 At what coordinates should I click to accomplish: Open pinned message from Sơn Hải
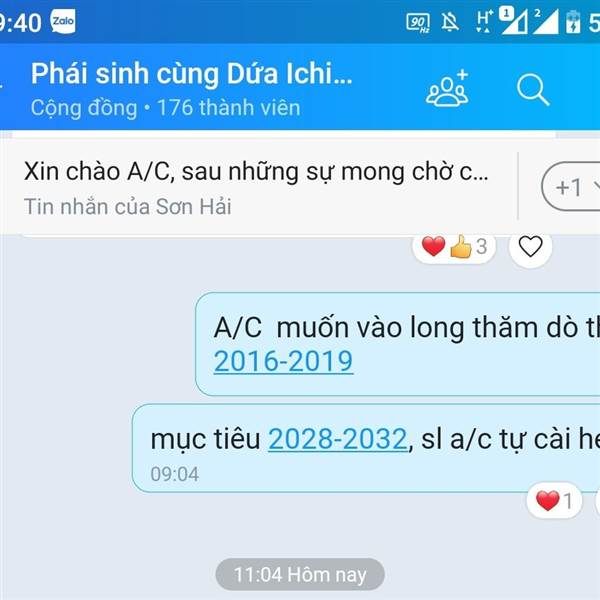coord(256,188)
